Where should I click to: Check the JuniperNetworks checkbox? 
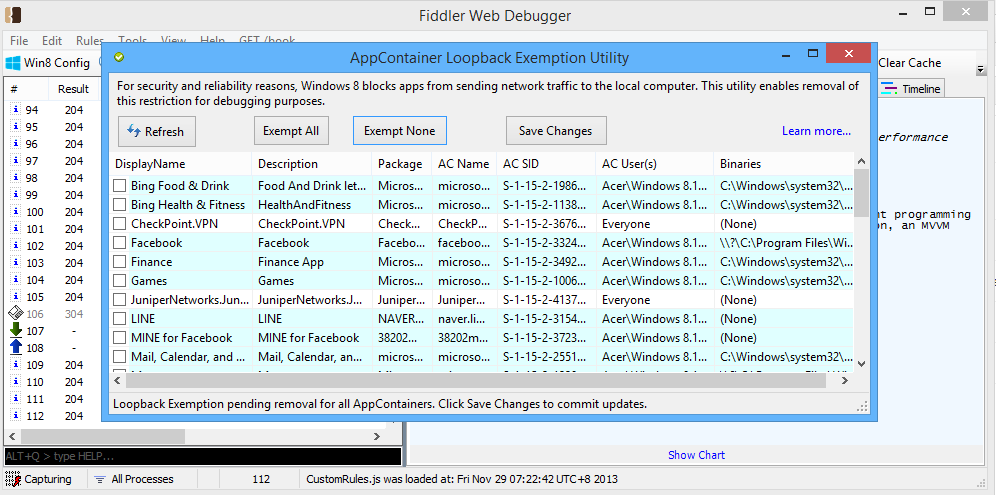[x=119, y=300]
